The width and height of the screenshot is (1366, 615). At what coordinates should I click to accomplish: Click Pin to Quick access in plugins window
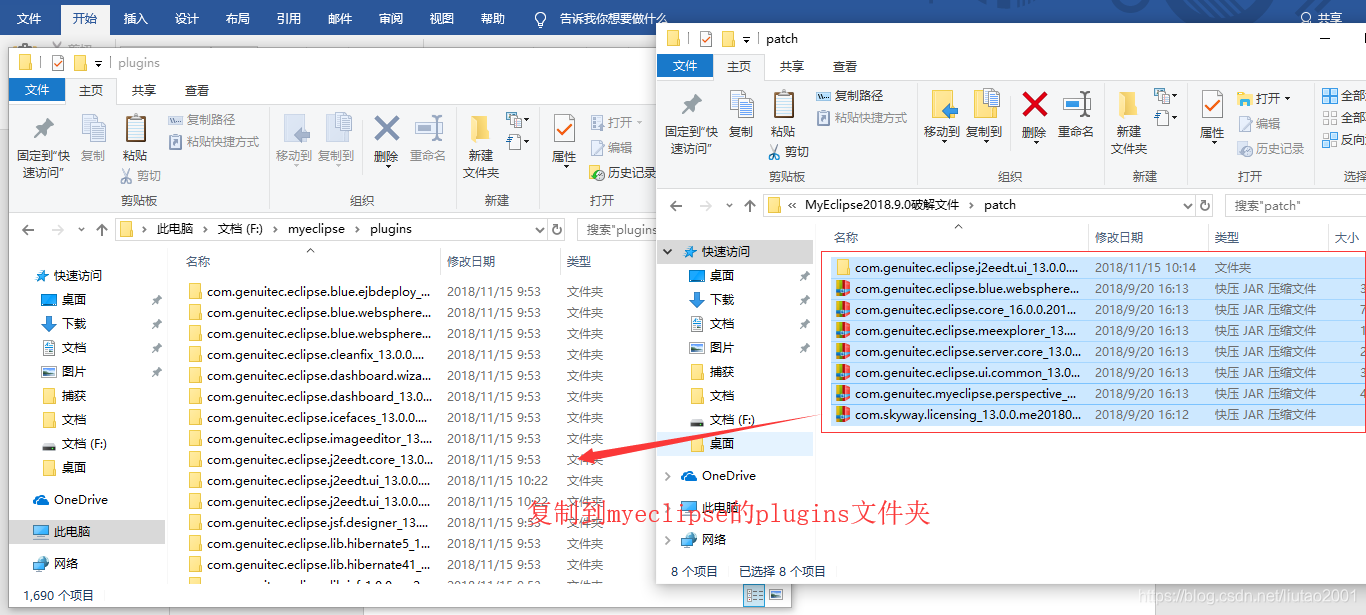pyautogui.click(x=43, y=145)
